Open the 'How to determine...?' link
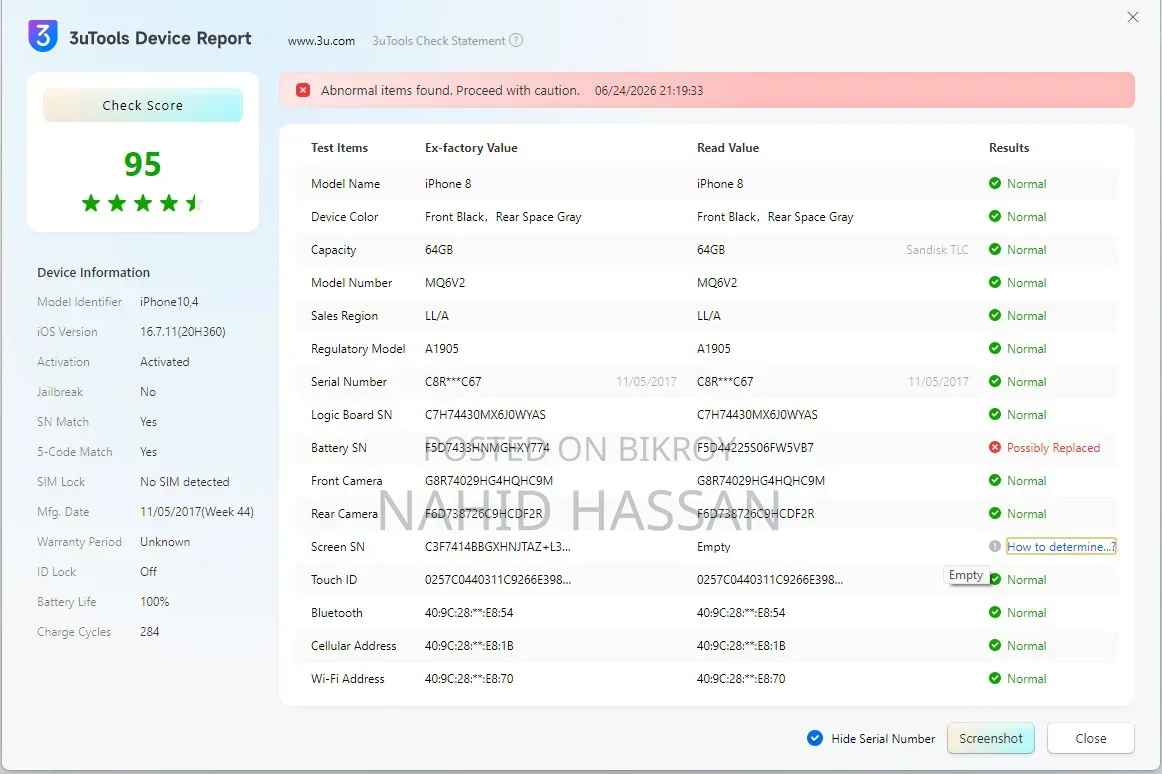This screenshot has width=1162, height=774. click(x=1061, y=546)
